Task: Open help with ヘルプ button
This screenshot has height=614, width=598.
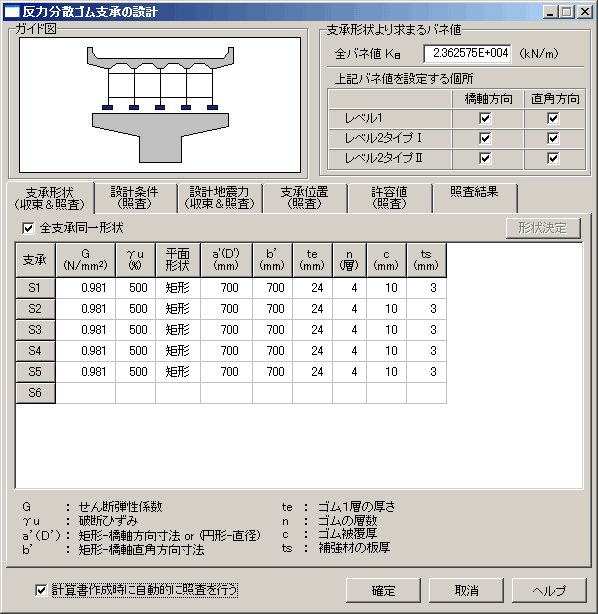Action: click(549, 591)
